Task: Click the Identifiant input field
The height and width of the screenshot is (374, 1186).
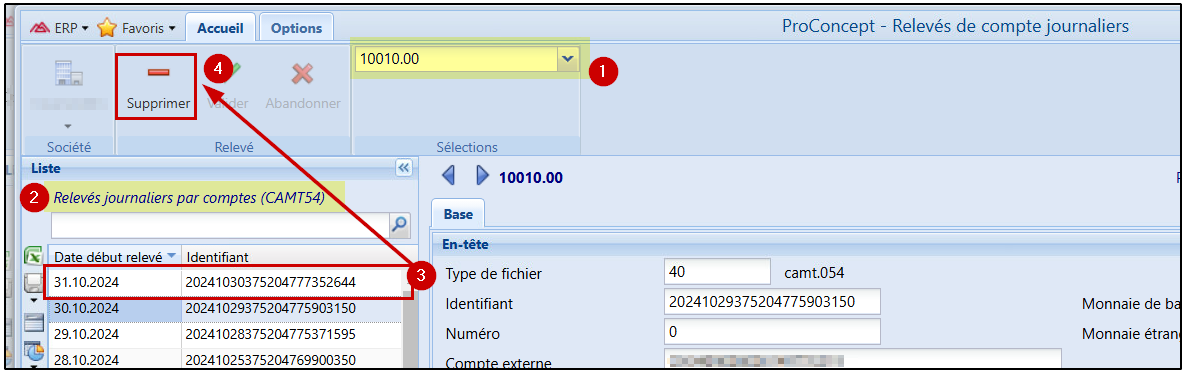Action: pos(772,302)
